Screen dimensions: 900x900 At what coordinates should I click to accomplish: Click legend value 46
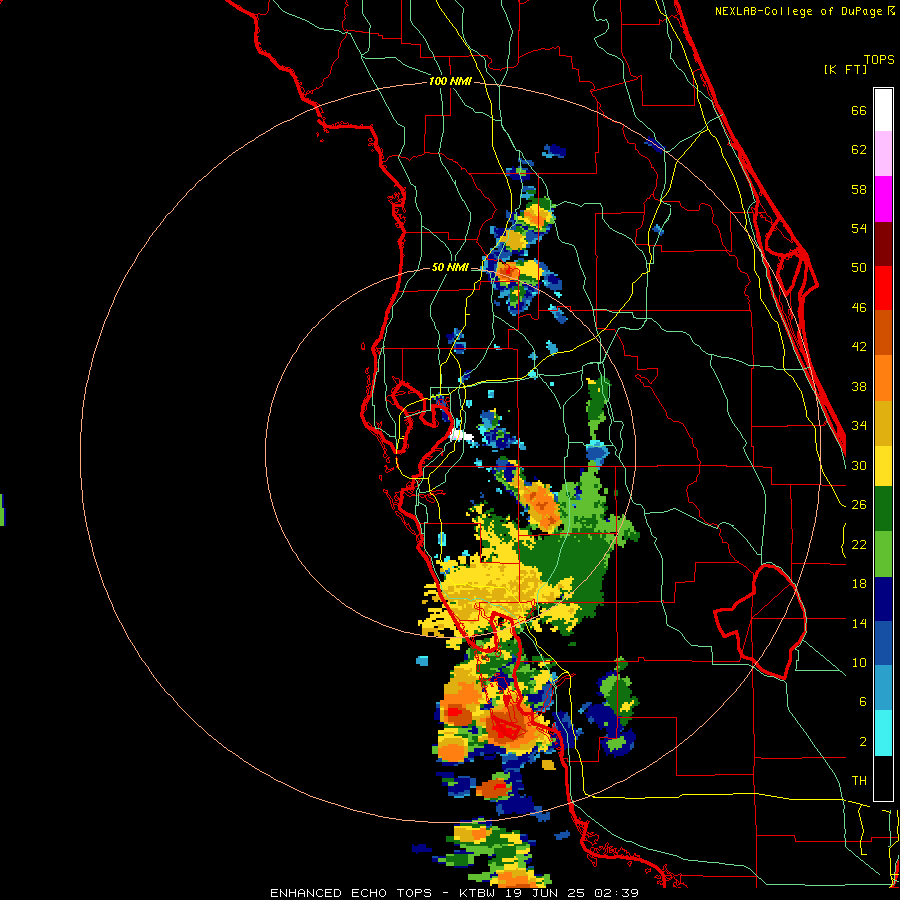pyautogui.click(x=859, y=308)
